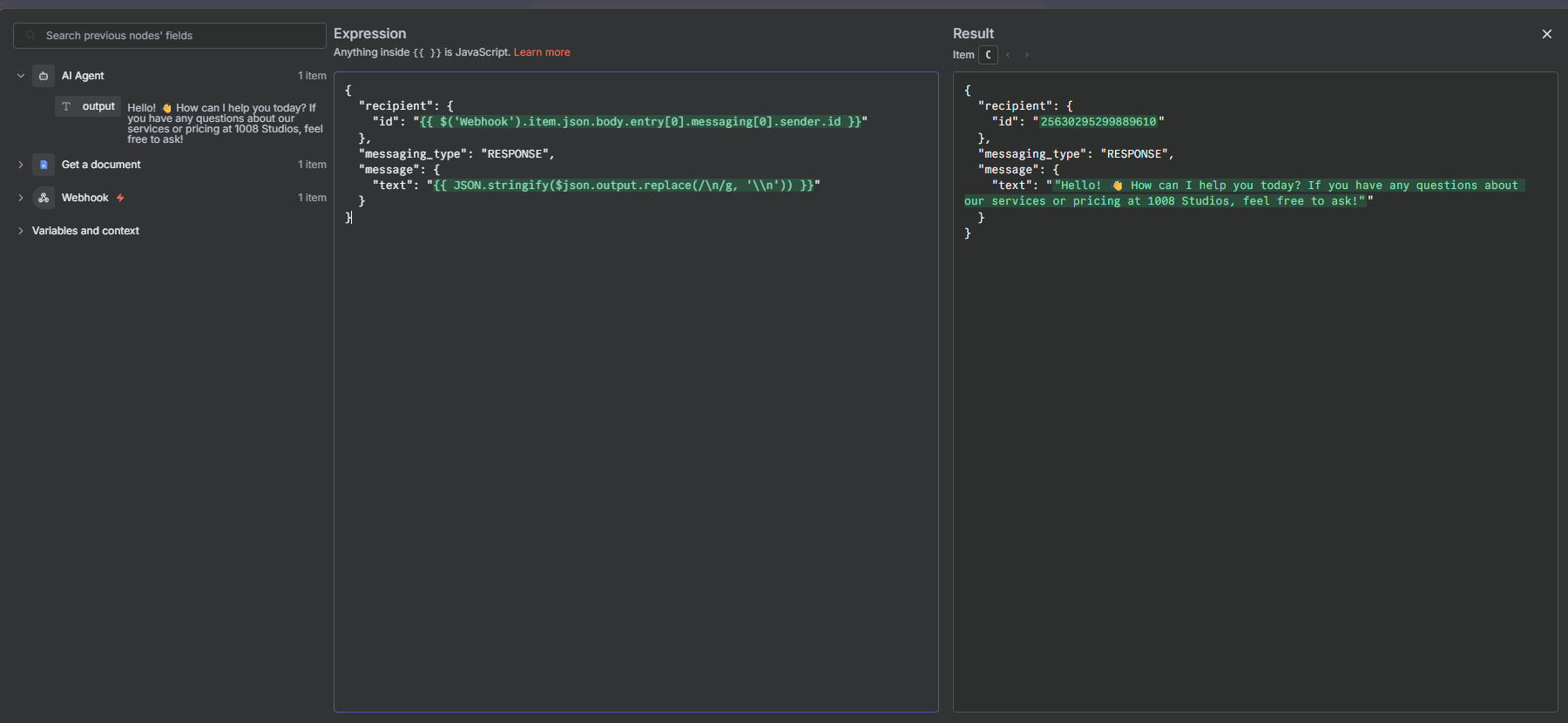Image resolution: width=1568 pixels, height=723 pixels.
Task: Expand the Webhook node fields
Action: click(x=21, y=198)
